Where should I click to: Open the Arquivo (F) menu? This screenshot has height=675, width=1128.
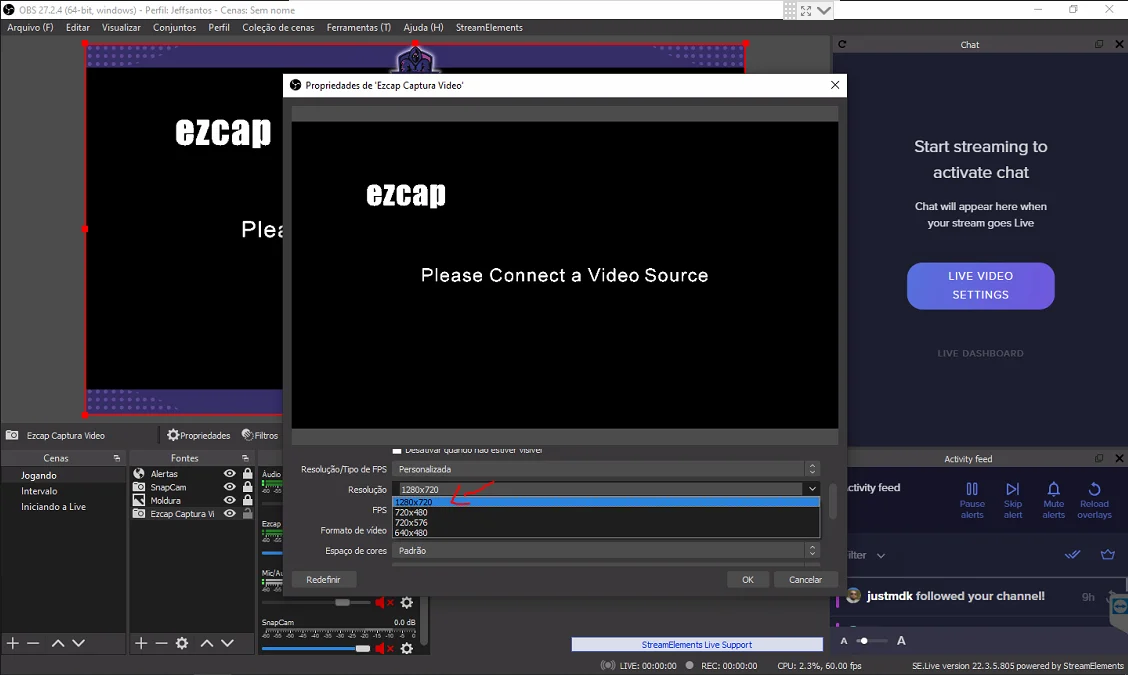30,27
